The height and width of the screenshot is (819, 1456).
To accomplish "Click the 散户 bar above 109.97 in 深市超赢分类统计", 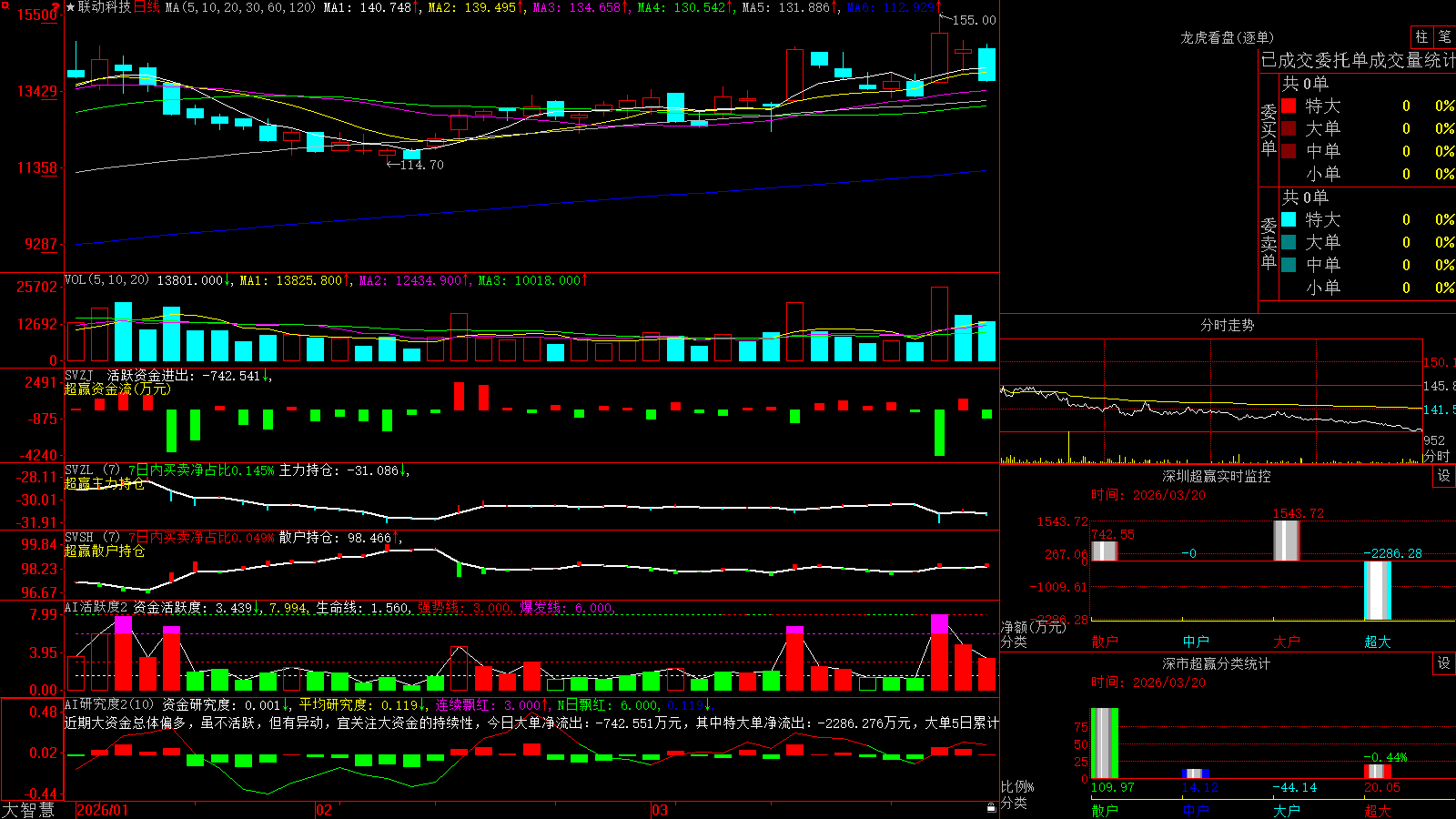I will click(1105, 743).
